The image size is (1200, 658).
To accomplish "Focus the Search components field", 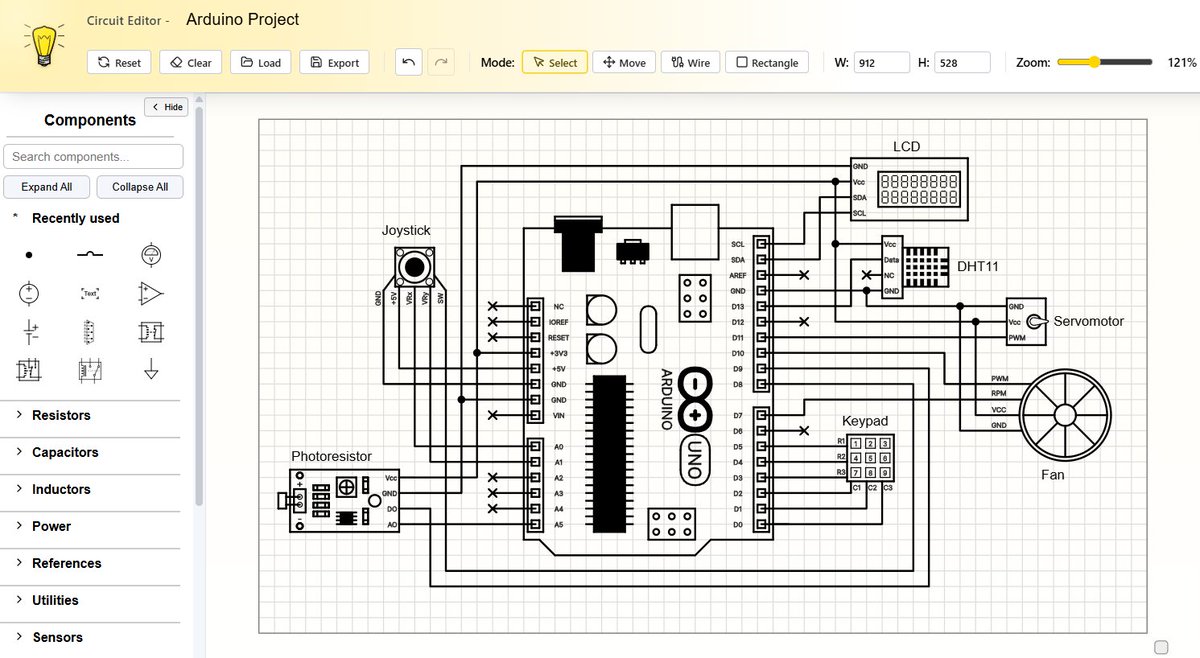I will (x=93, y=156).
